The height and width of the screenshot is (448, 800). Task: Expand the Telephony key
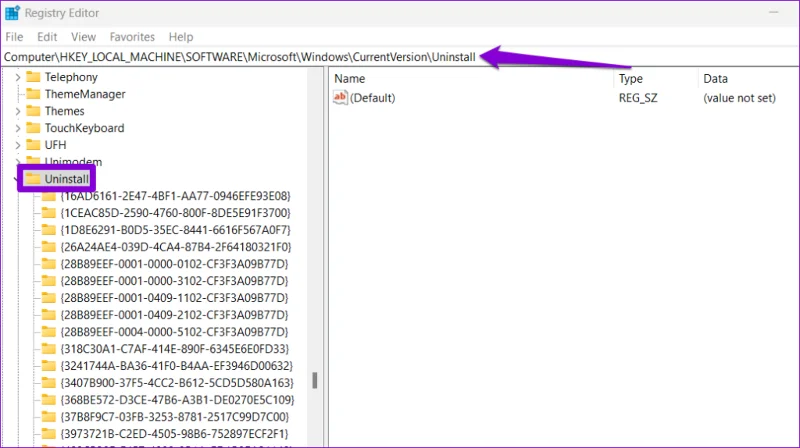click(18, 77)
